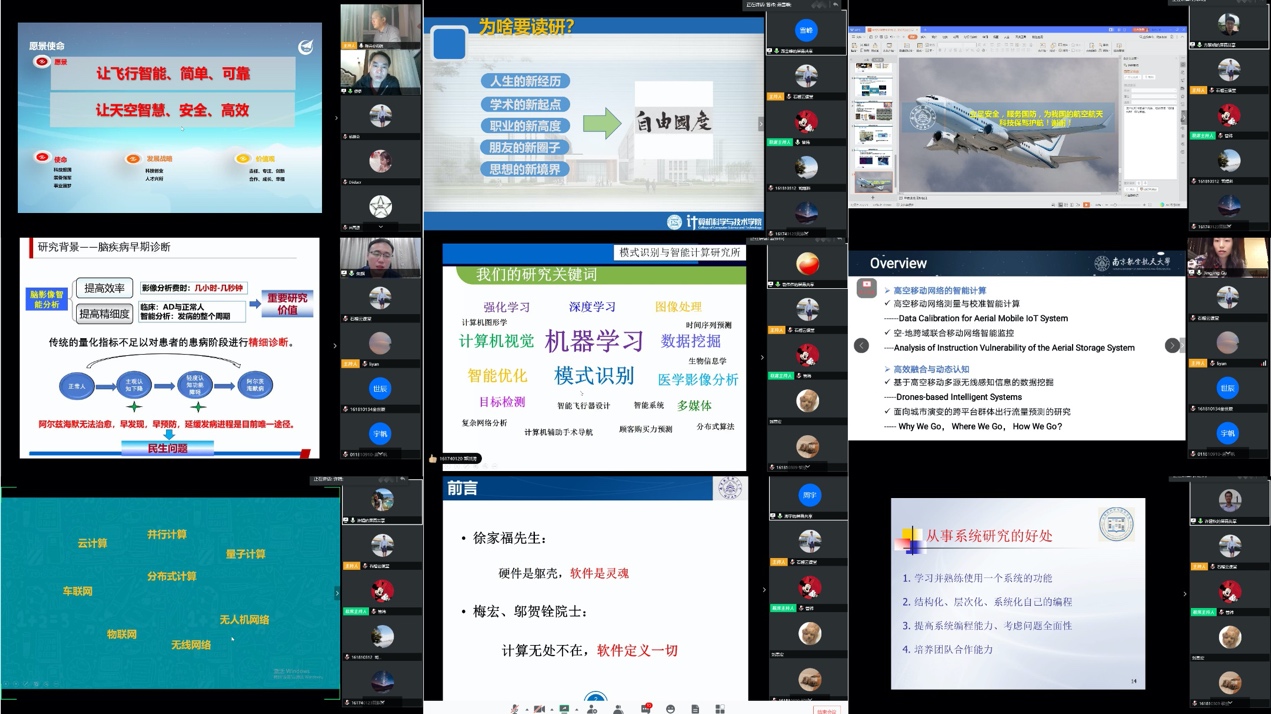Collapse the participant panel beside the 前言 slide
Image resolution: width=1271 pixels, height=714 pixels.
coord(764,590)
